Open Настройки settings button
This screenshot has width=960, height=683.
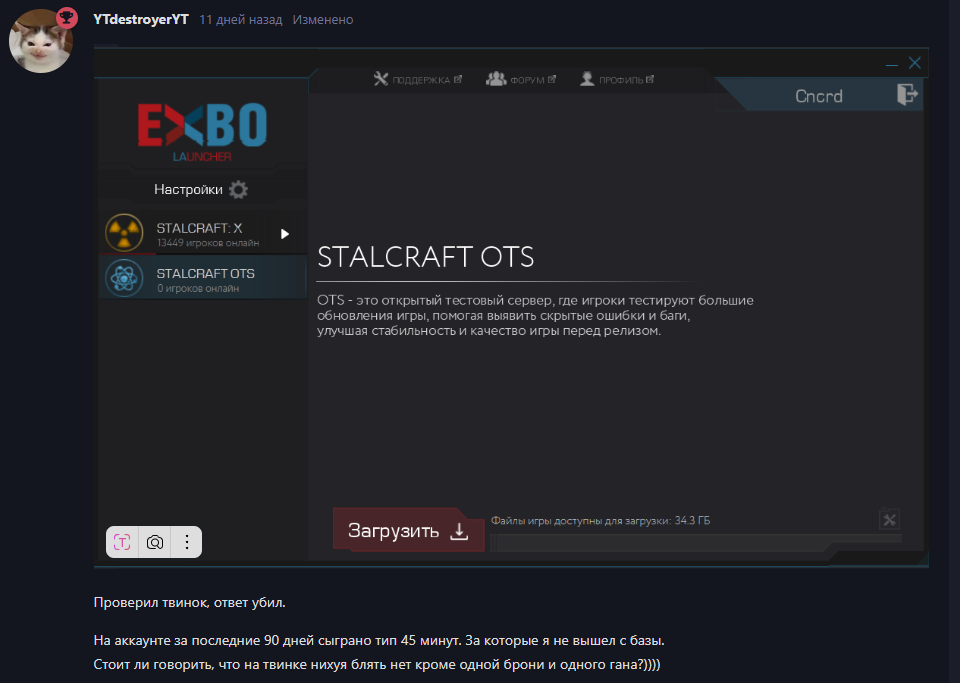[201, 190]
